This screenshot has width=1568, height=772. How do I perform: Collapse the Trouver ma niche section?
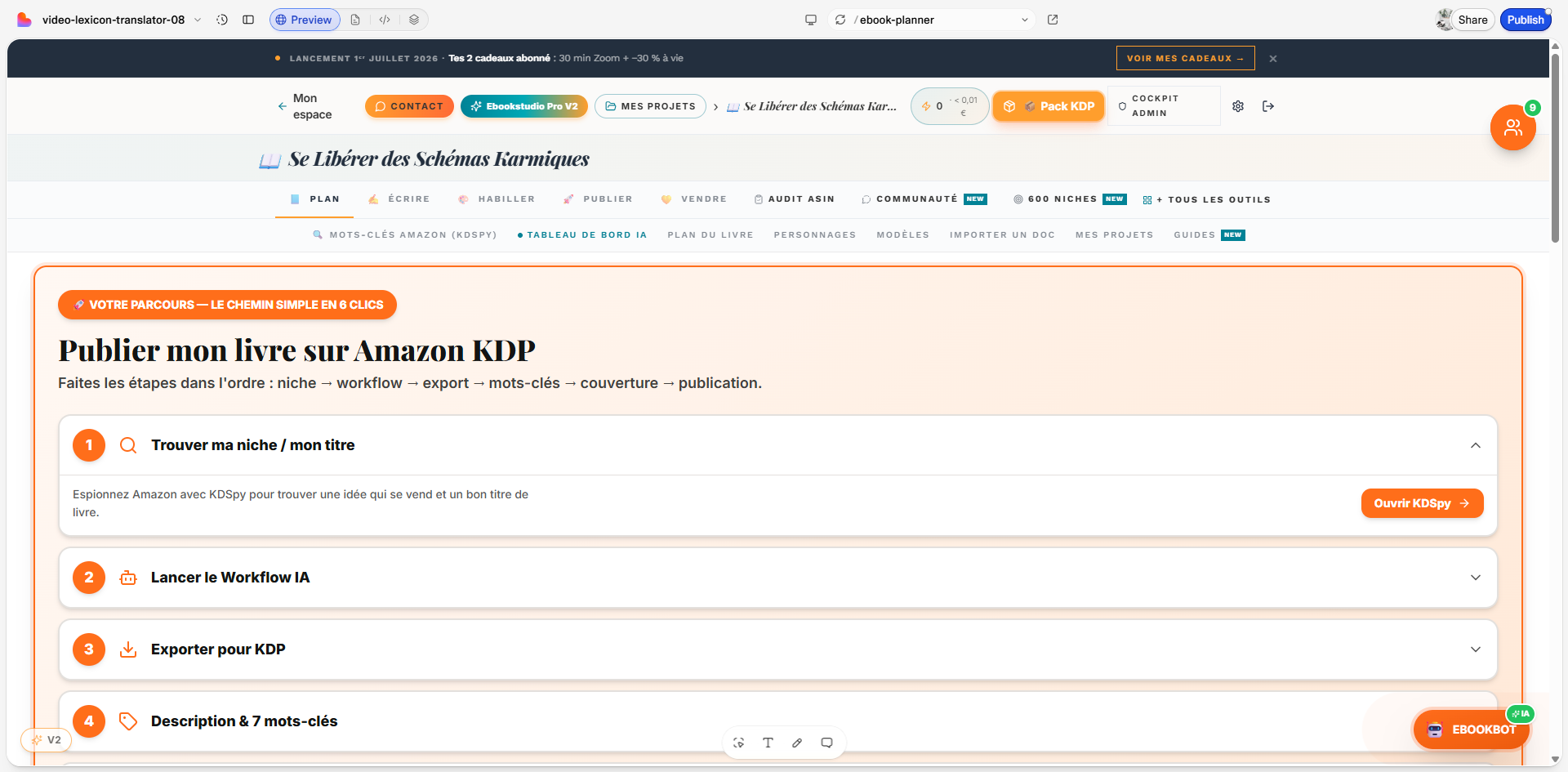click(x=1476, y=445)
